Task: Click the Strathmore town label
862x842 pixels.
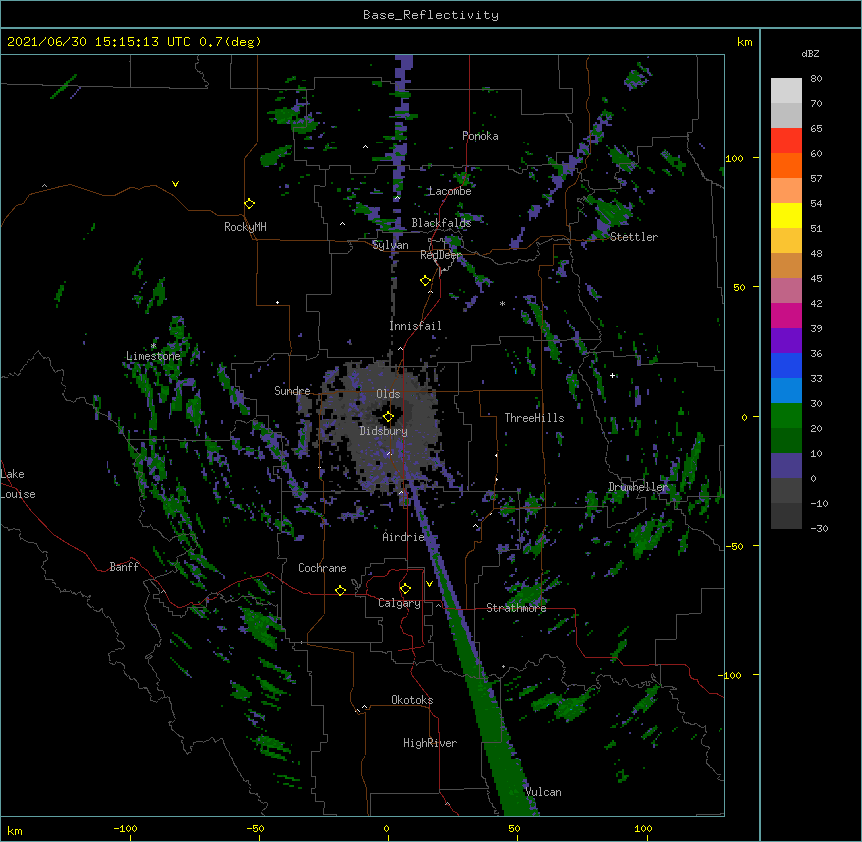Action: pyautogui.click(x=516, y=608)
